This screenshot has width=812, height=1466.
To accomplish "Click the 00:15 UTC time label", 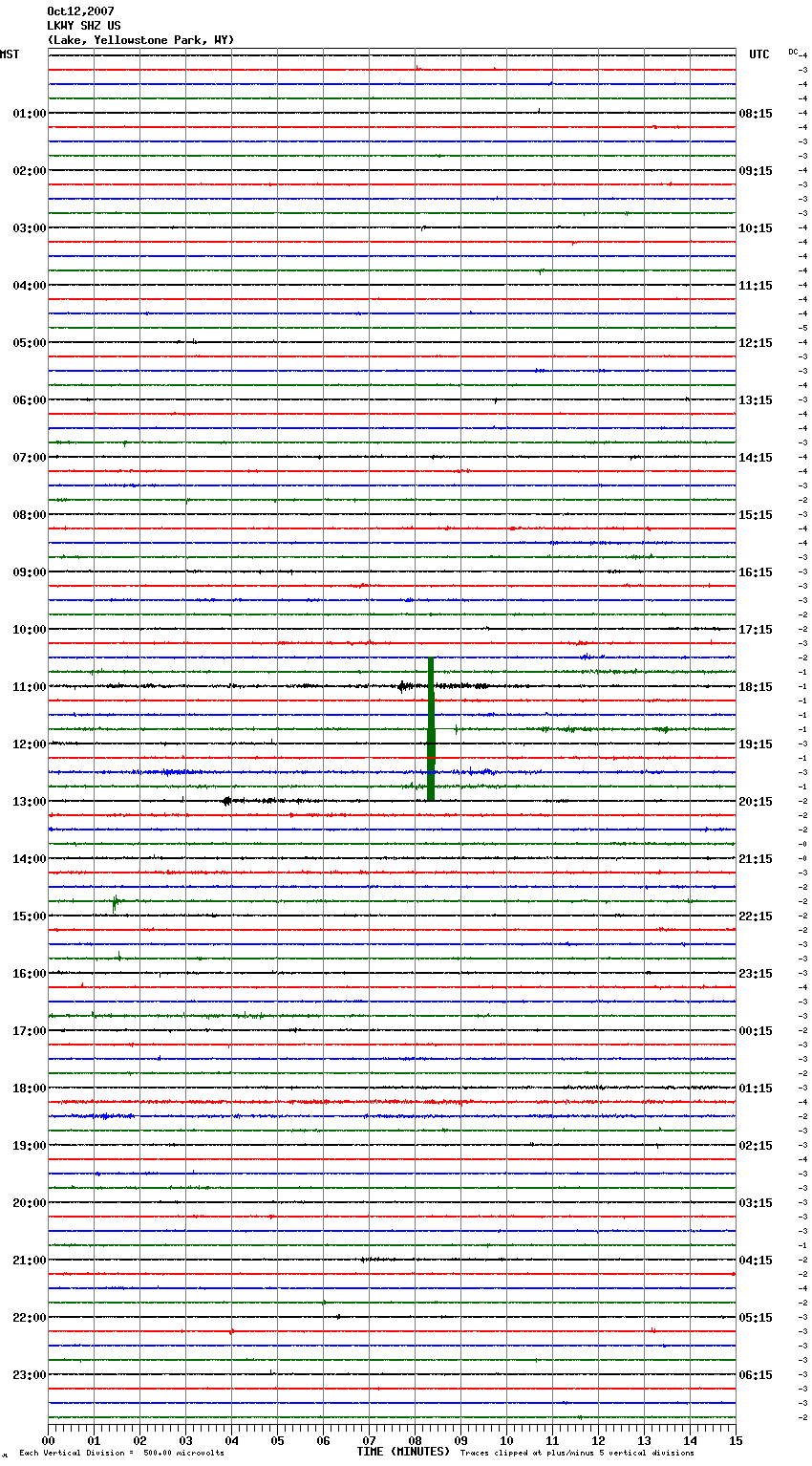I will 756,1031.
